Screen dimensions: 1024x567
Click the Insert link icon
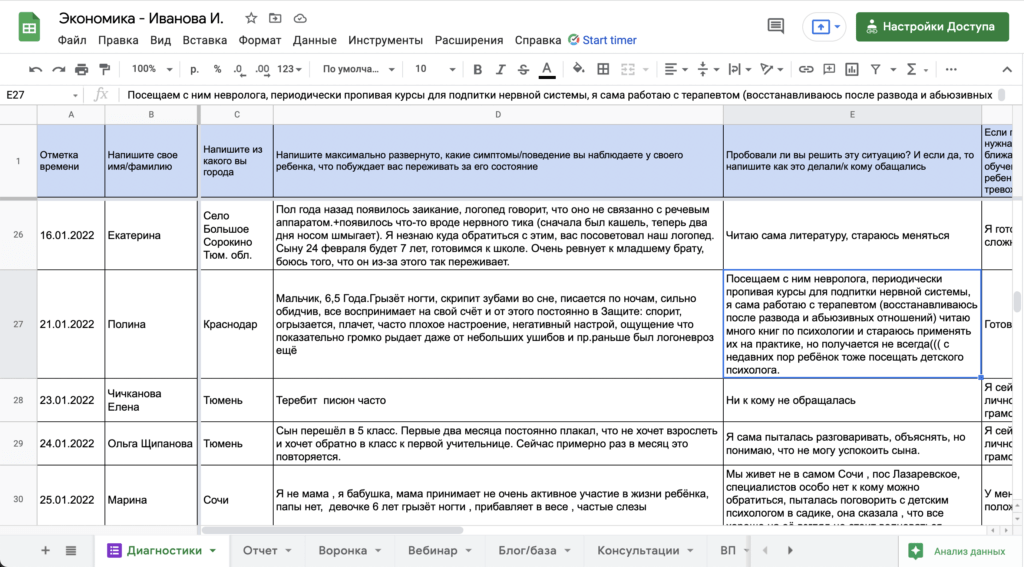806,69
